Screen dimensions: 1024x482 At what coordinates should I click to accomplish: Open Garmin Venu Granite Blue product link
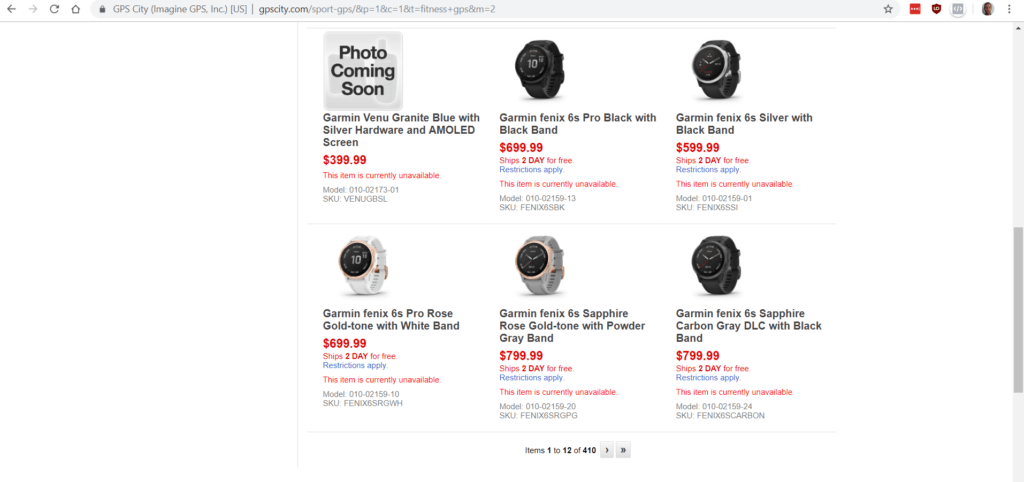(401, 130)
